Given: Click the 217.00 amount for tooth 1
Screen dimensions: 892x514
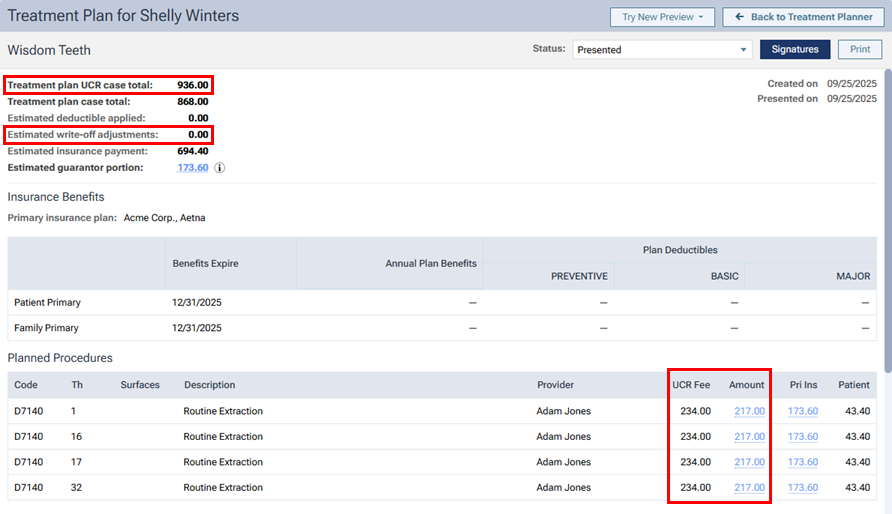Looking at the screenshot, I should pos(749,411).
